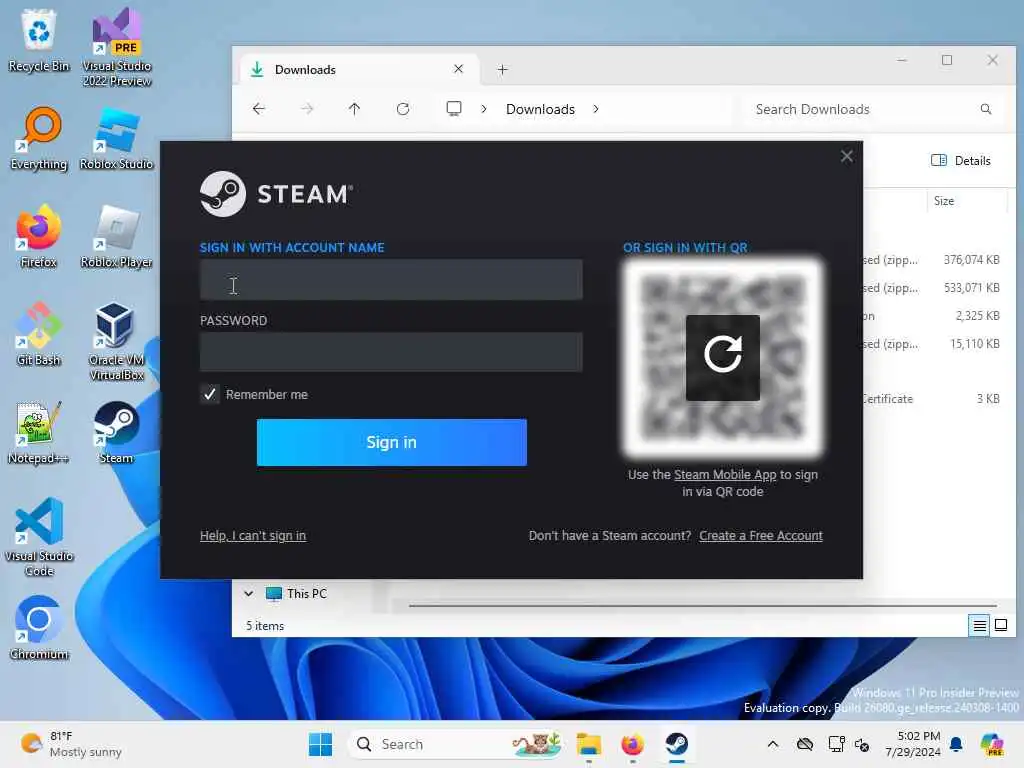Image resolution: width=1024 pixels, height=768 pixels.
Task: Show hidden system tray icons
Action: (773, 744)
